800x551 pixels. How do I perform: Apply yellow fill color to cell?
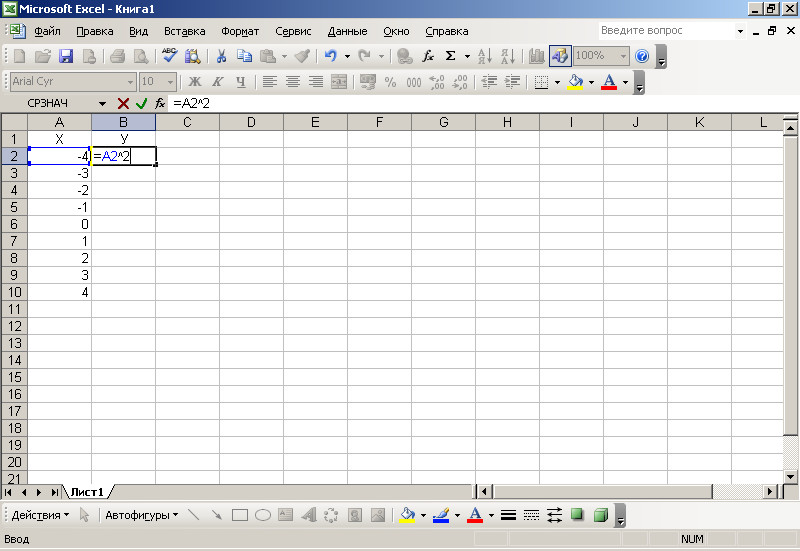(576, 82)
